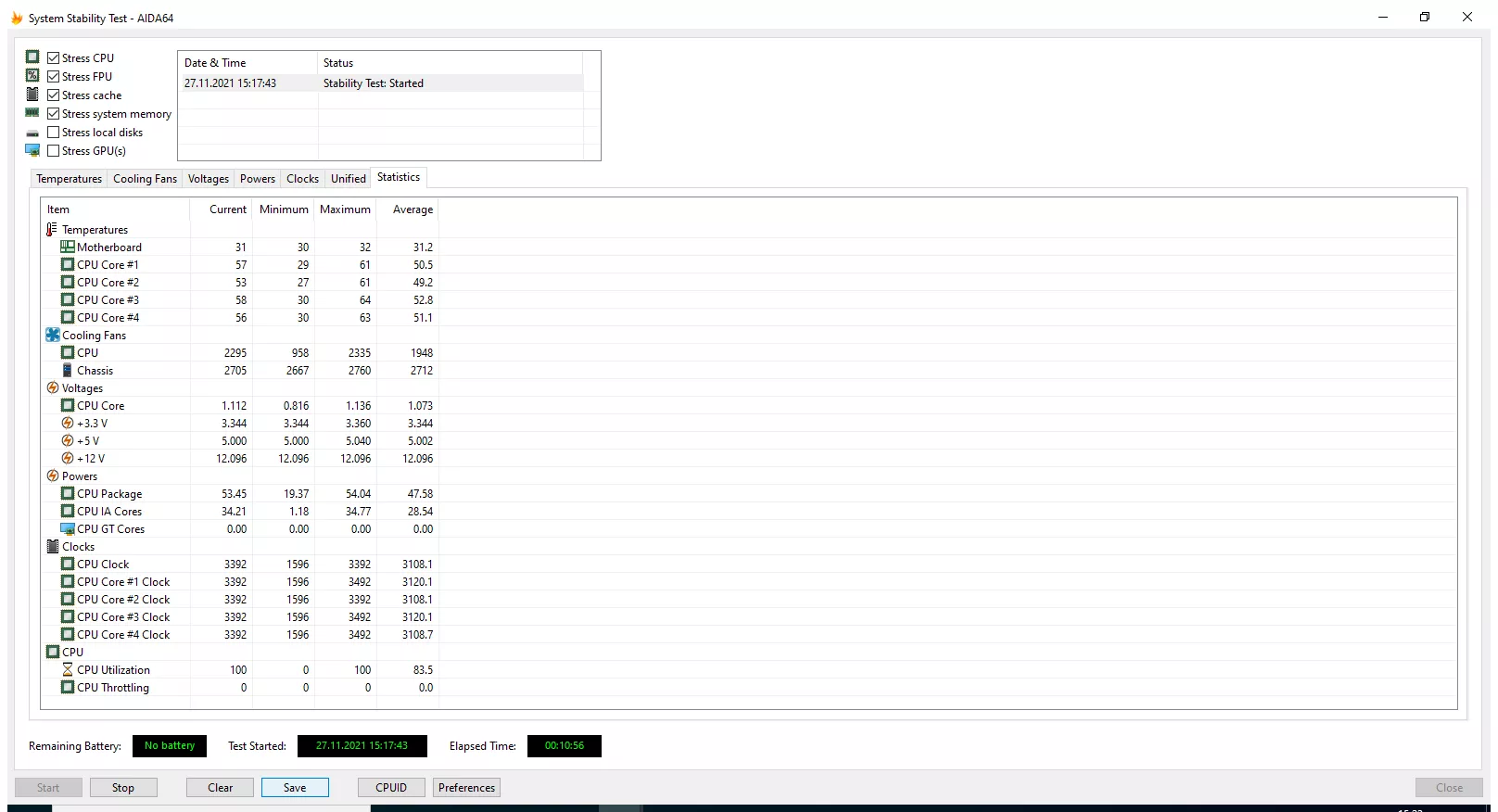Image resolution: width=1498 pixels, height=812 pixels.
Task: Click the CPU Core #3 temperature icon
Action: pyautogui.click(x=68, y=299)
